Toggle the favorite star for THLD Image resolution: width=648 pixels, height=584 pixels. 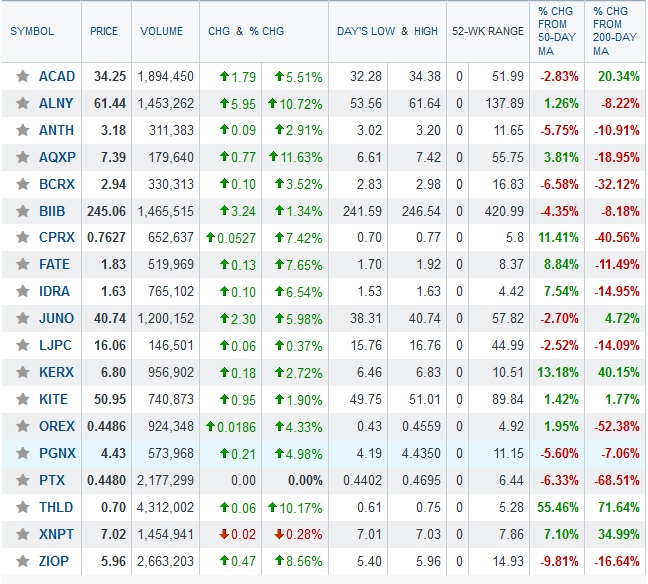click(x=23, y=507)
